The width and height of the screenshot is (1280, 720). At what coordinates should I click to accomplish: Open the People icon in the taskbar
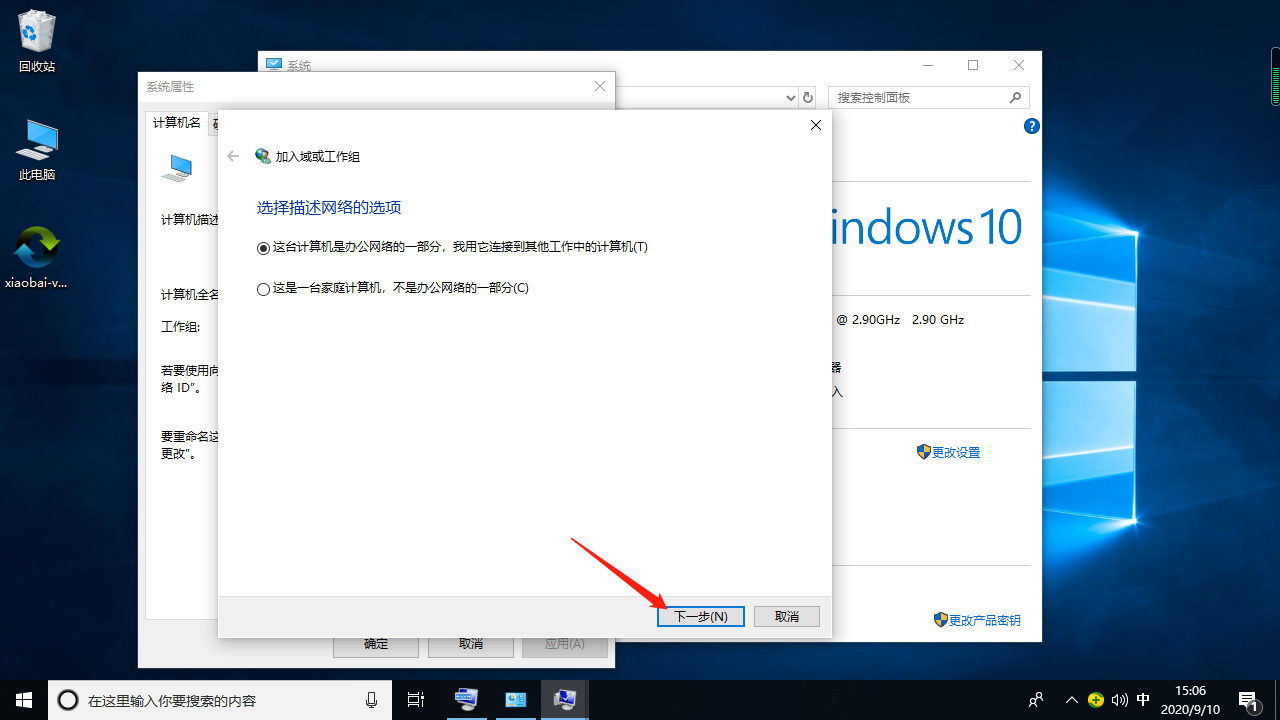[1037, 700]
